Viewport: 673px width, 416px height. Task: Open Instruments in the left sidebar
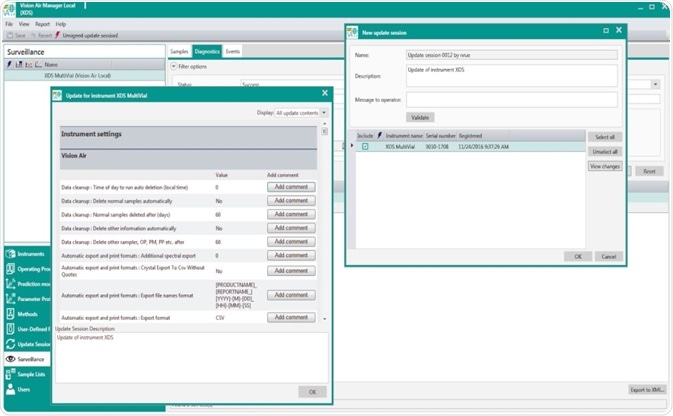click(27, 254)
